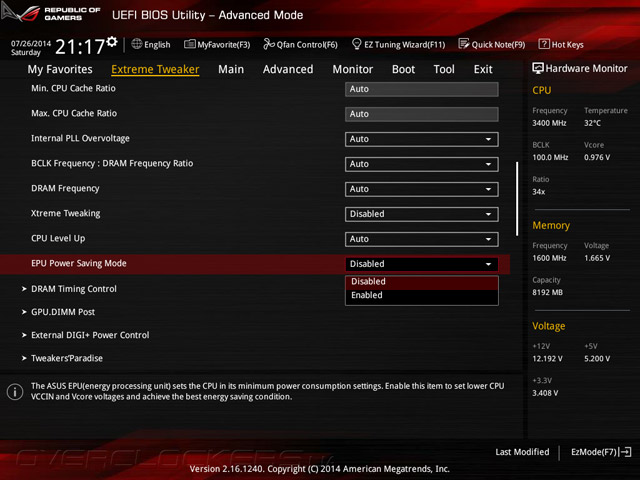Image resolution: width=640 pixels, height=480 pixels.
Task: Click the ROG Republic of Gamers logo
Action: coord(51,13)
